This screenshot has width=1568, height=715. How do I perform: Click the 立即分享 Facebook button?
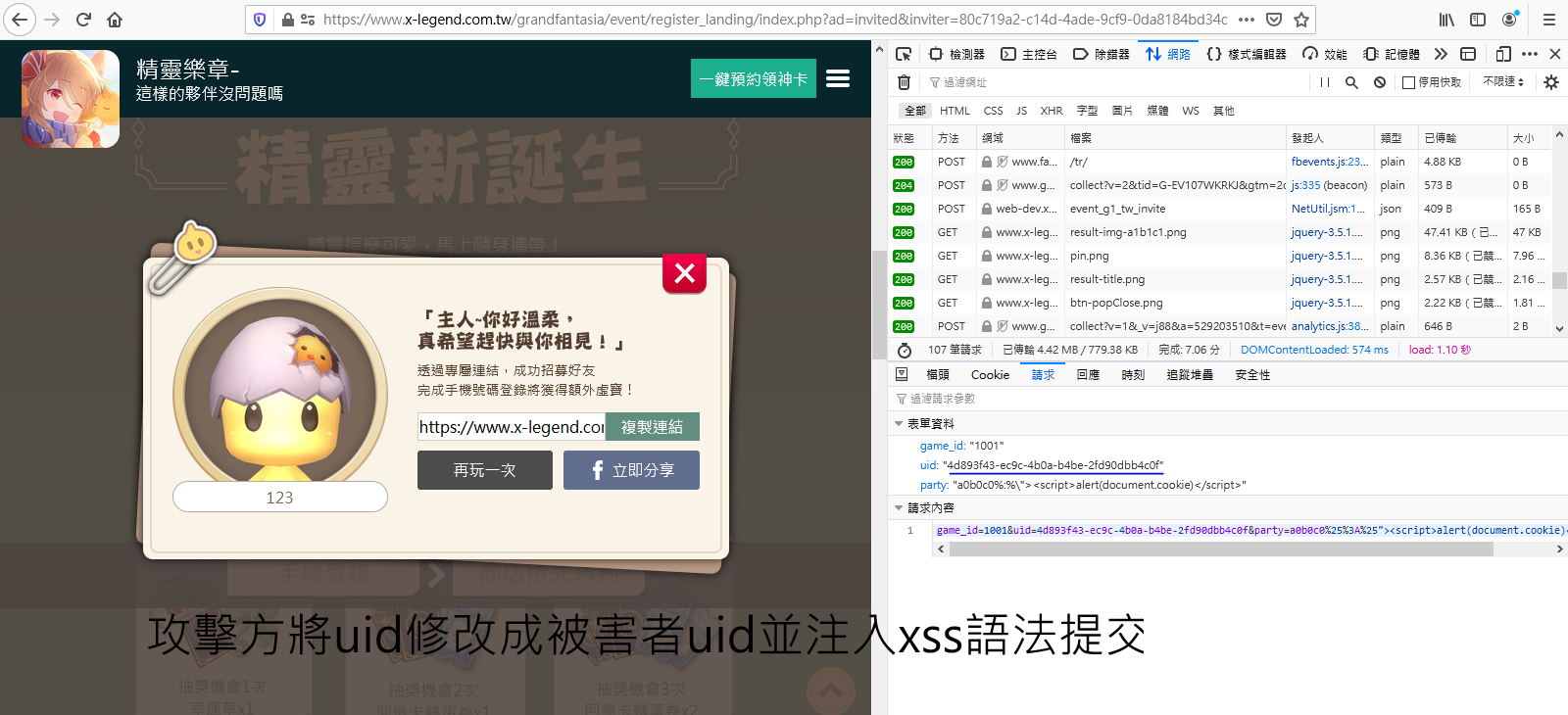[631, 470]
